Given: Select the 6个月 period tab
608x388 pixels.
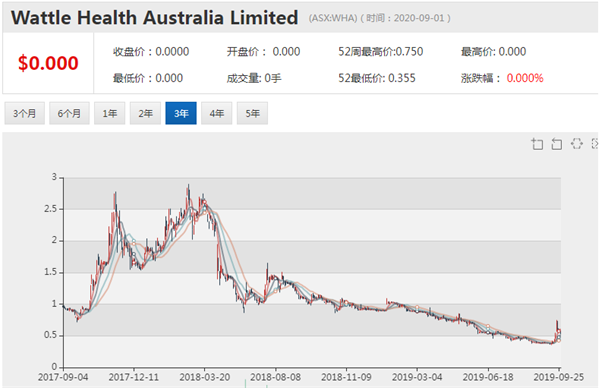Looking at the screenshot, I should pos(69,113).
